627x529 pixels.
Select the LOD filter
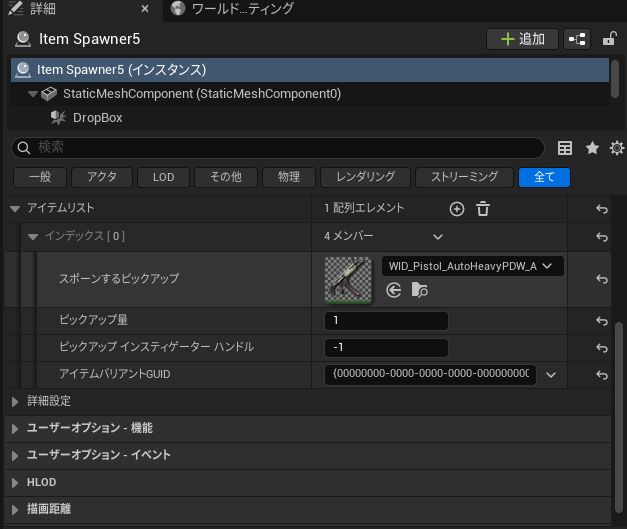(x=163, y=177)
